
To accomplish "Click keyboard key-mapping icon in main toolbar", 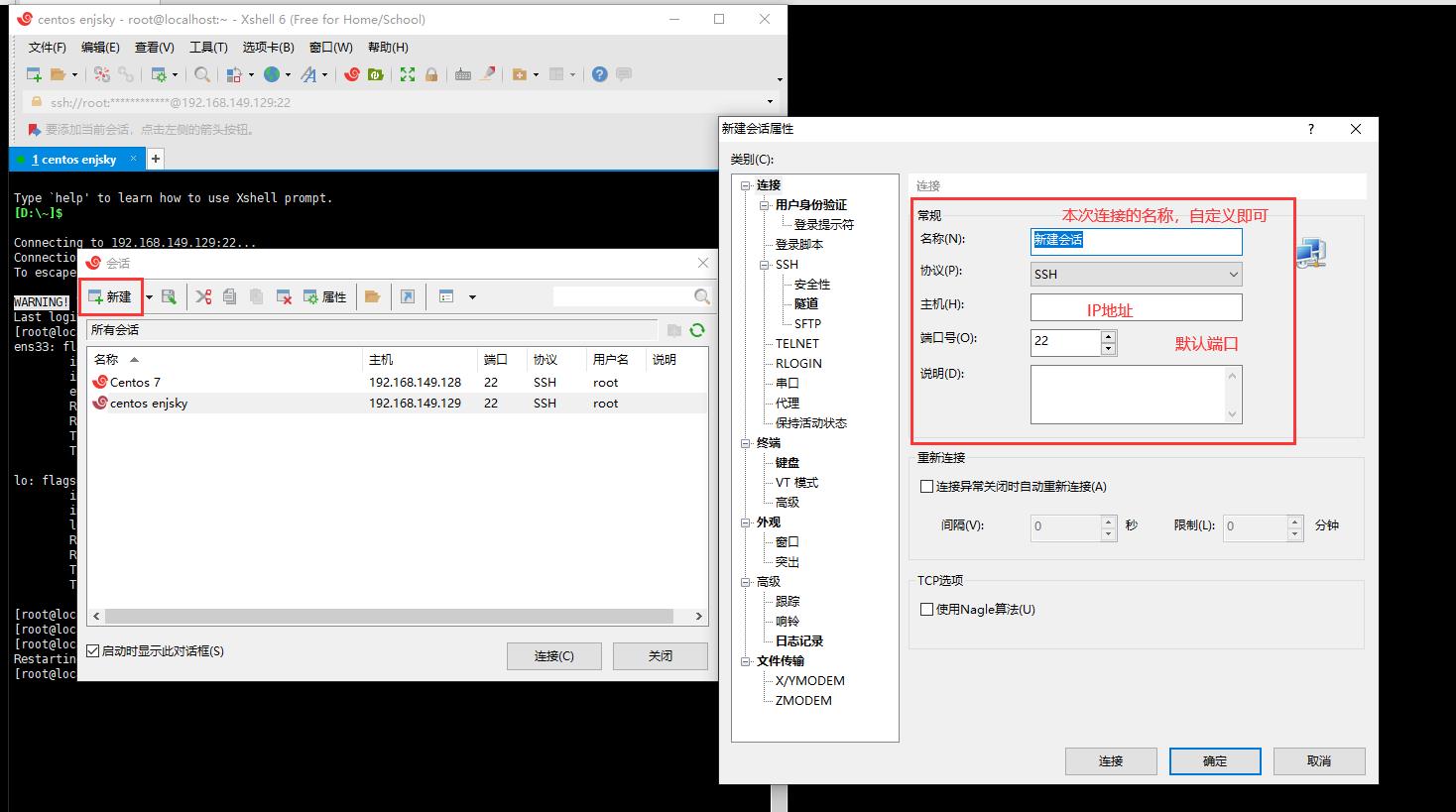I will pos(463,74).
